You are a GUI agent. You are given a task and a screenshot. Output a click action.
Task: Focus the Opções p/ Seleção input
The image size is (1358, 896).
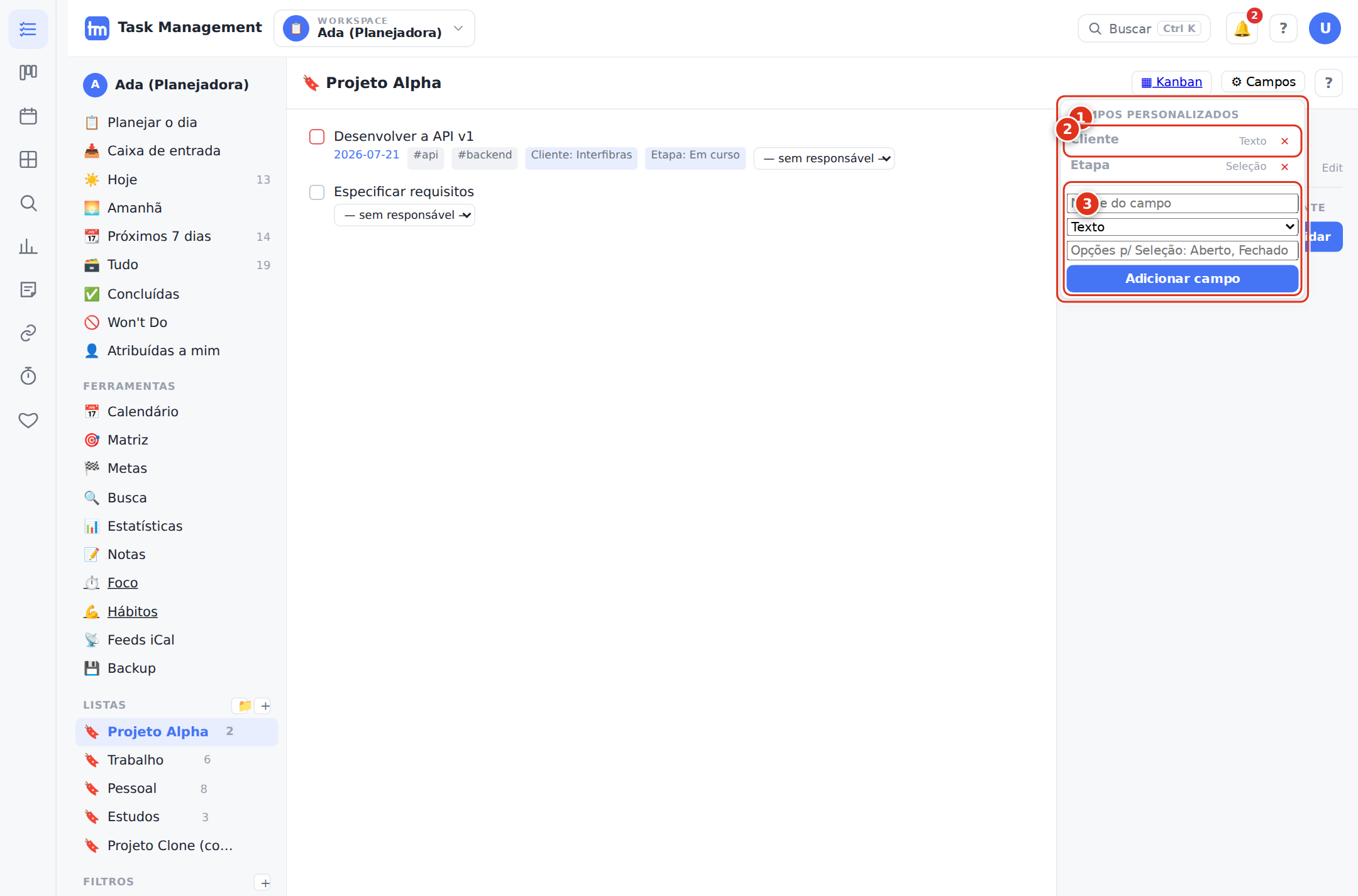[x=1182, y=250]
